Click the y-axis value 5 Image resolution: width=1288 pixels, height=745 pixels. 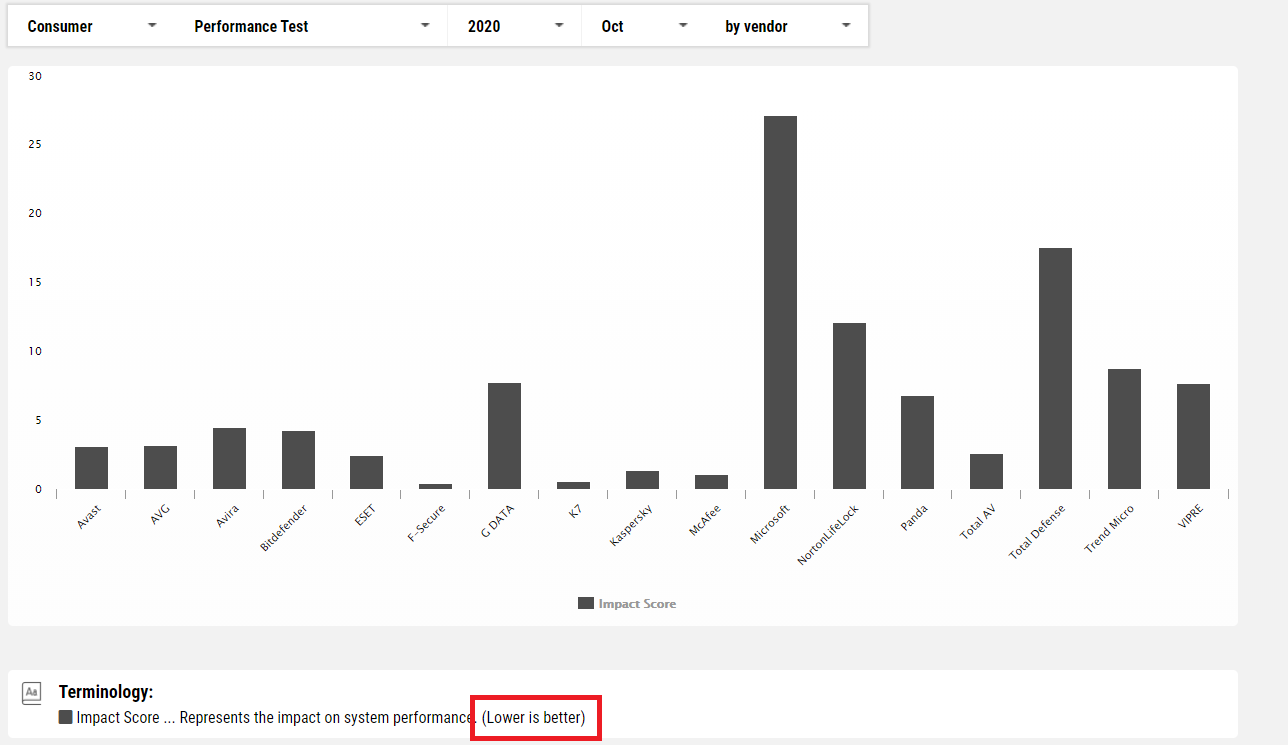[38, 420]
